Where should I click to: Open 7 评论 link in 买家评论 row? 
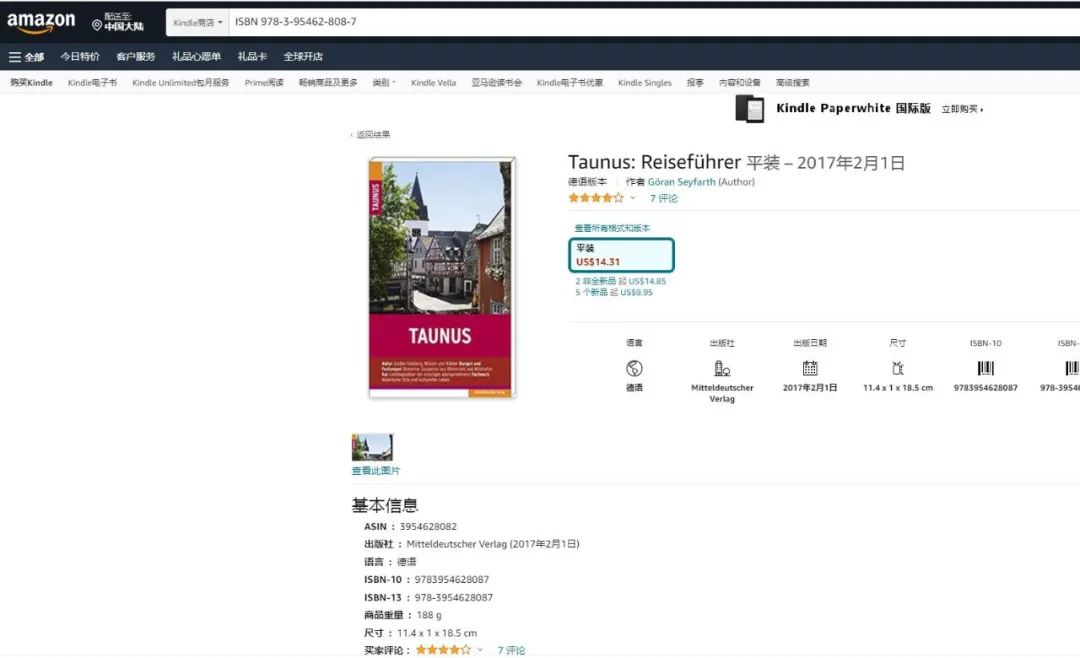pyautogui.click(x=511, y=650)
